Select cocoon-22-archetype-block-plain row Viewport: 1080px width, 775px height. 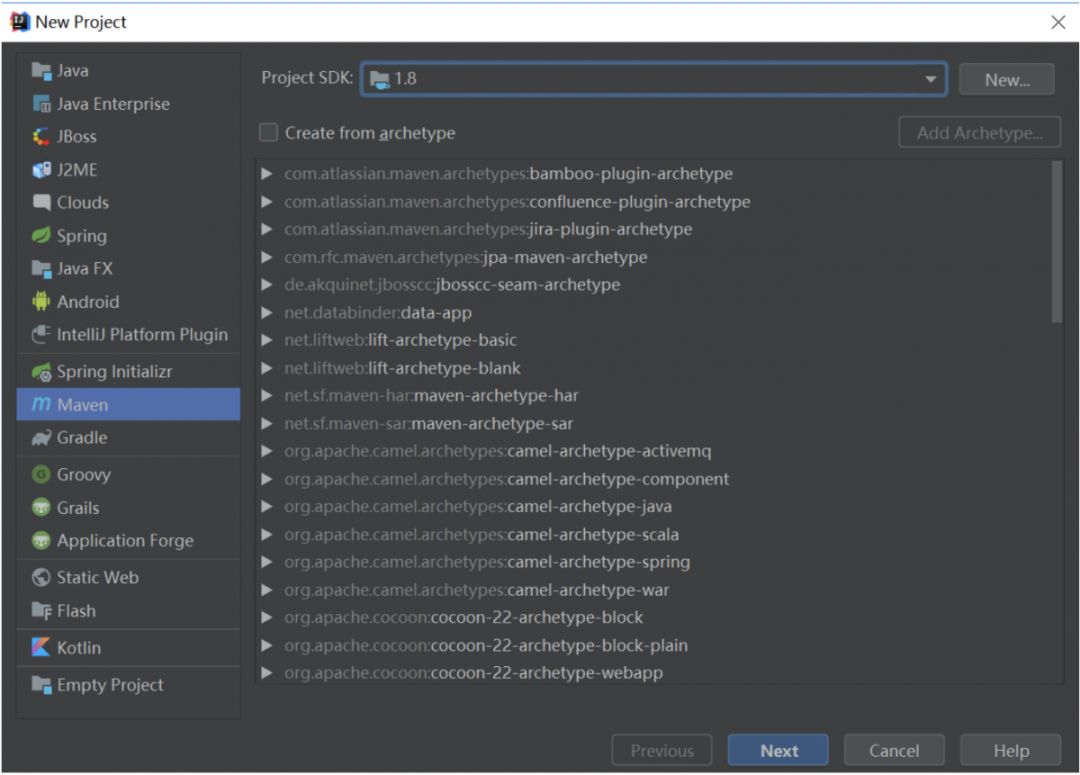[660, 645]
